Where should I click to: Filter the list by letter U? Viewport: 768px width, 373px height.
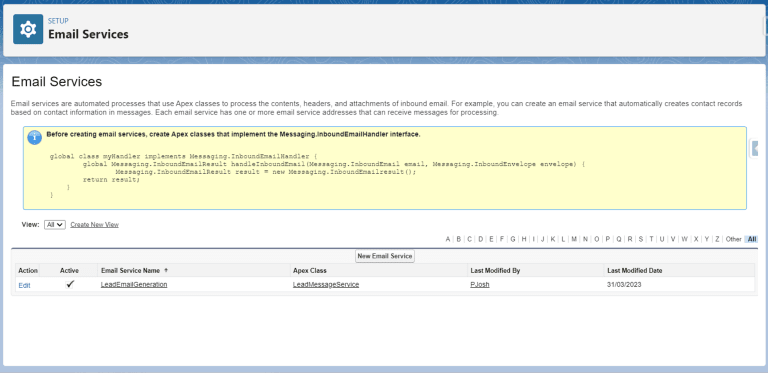tap(662, 239)
